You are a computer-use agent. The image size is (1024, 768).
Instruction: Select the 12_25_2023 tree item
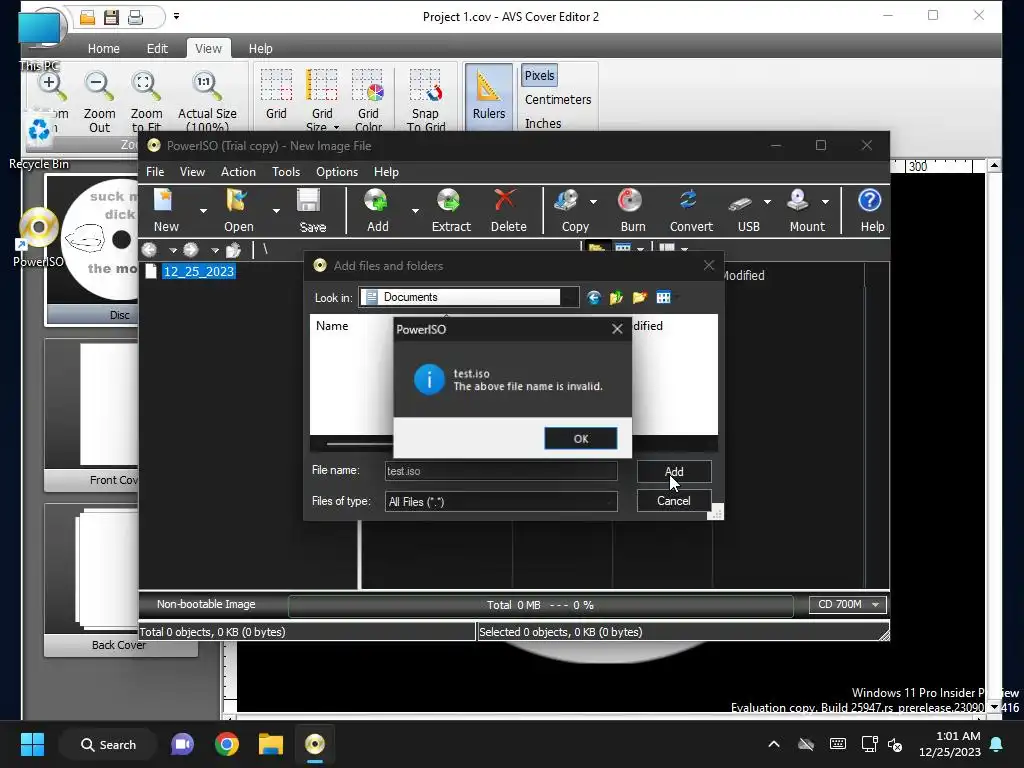point(199,272)
